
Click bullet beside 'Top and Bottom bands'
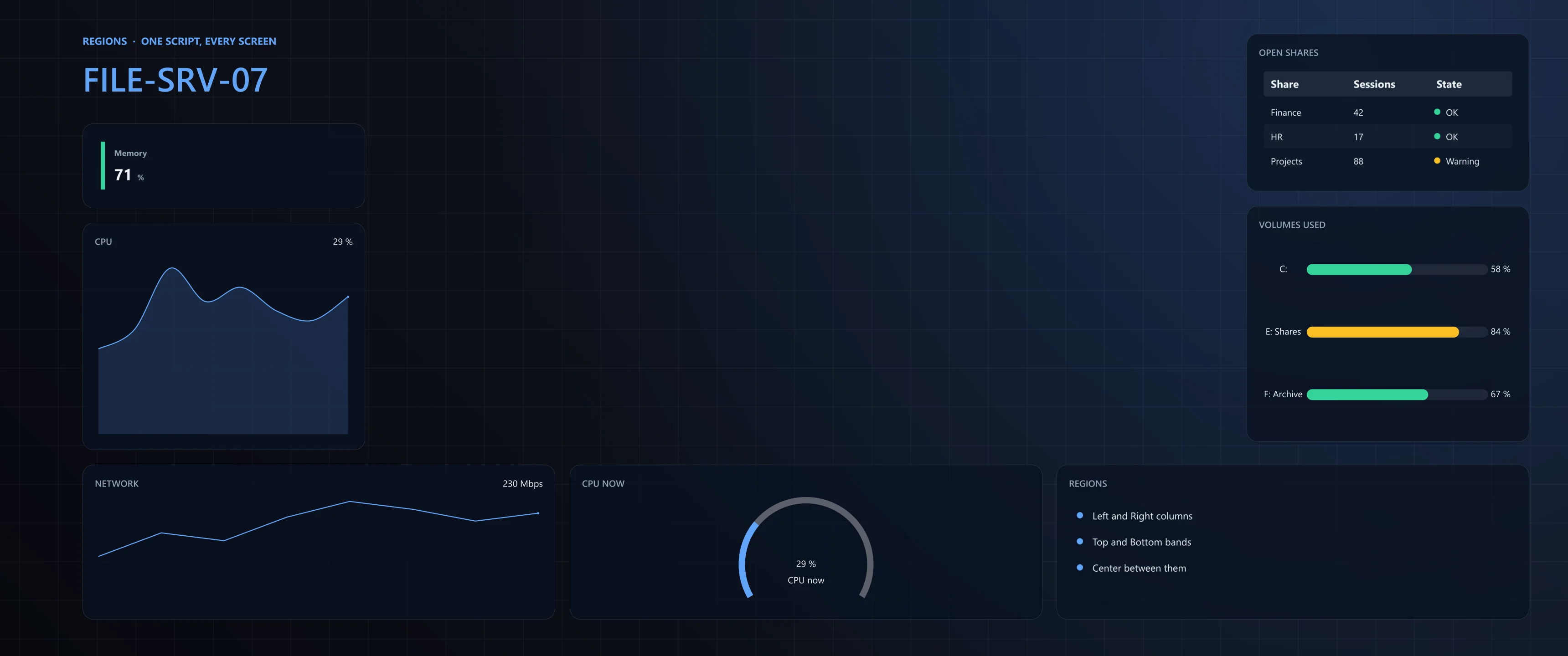point(1080,542)
